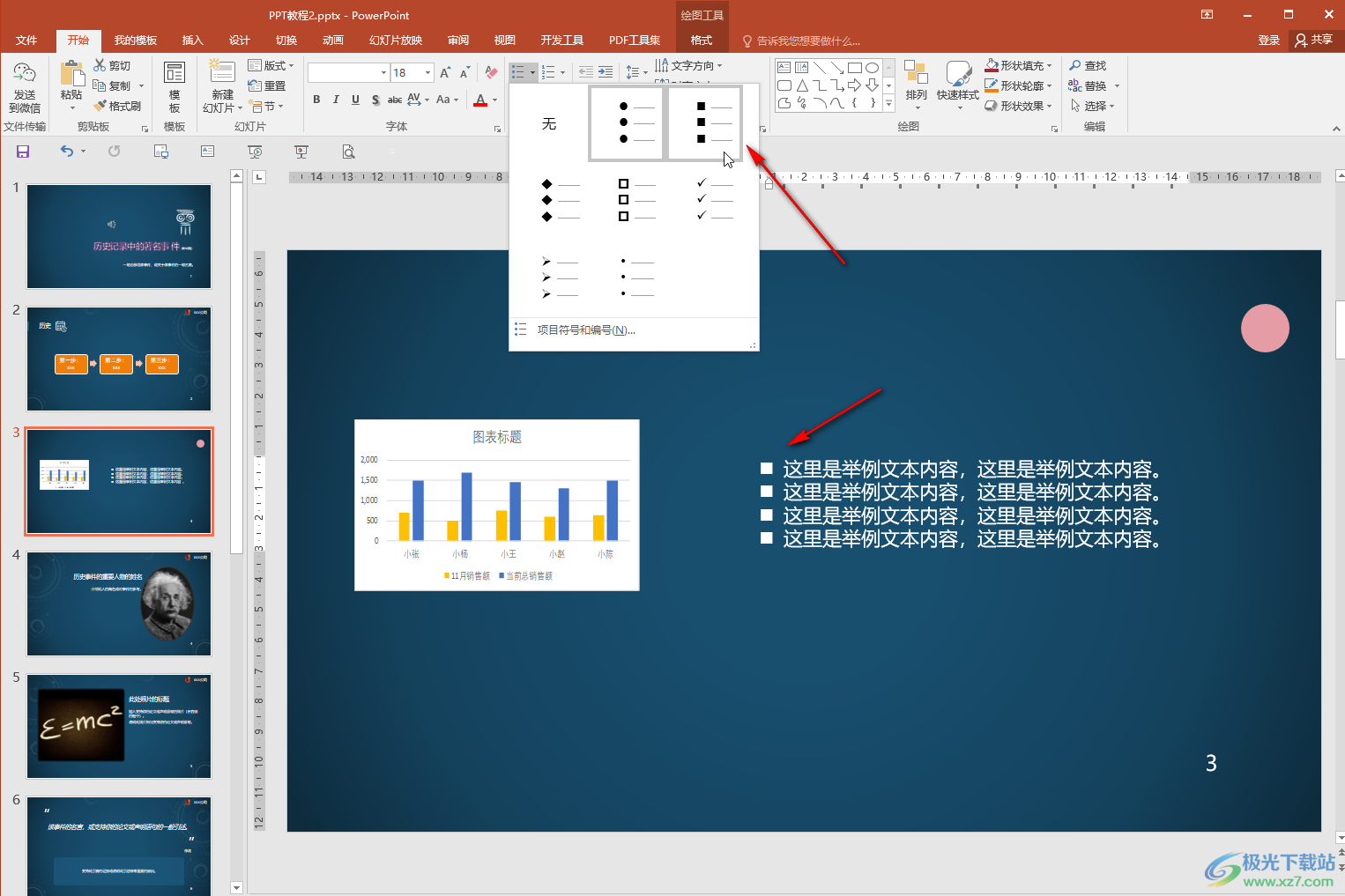This screenshot has height=896, width=1345.
Task: Open Quick Styles gallery
Action: (x=957, y=85)
